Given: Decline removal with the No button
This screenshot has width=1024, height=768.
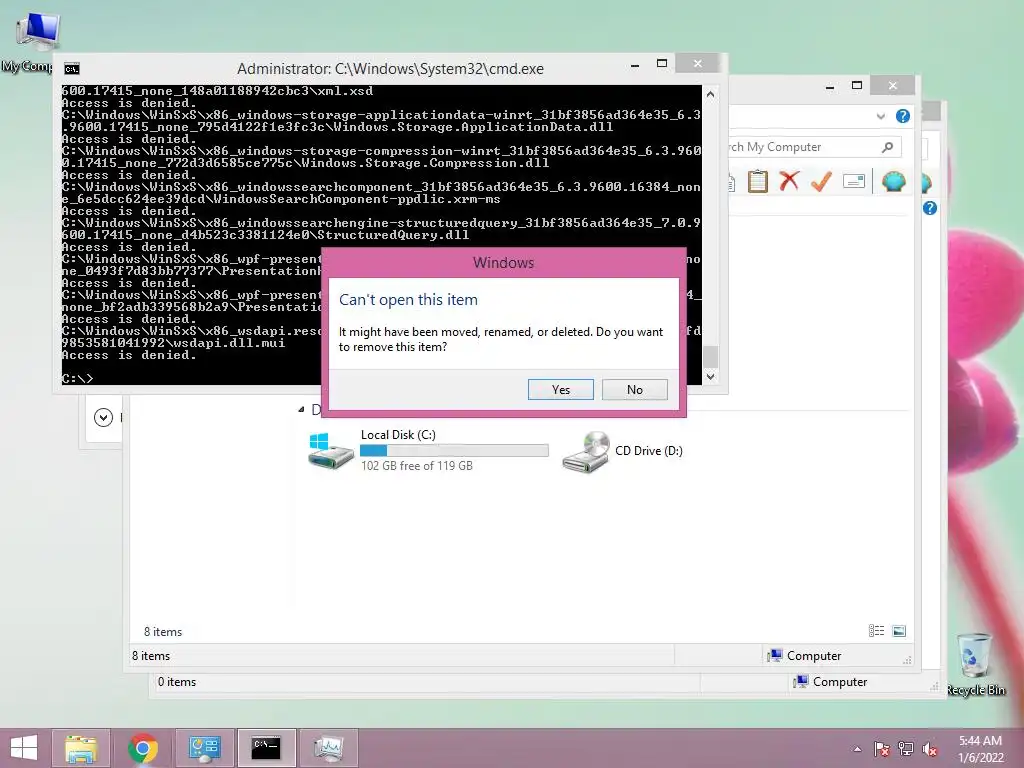Looking at the screenshot, I should 634,390.
